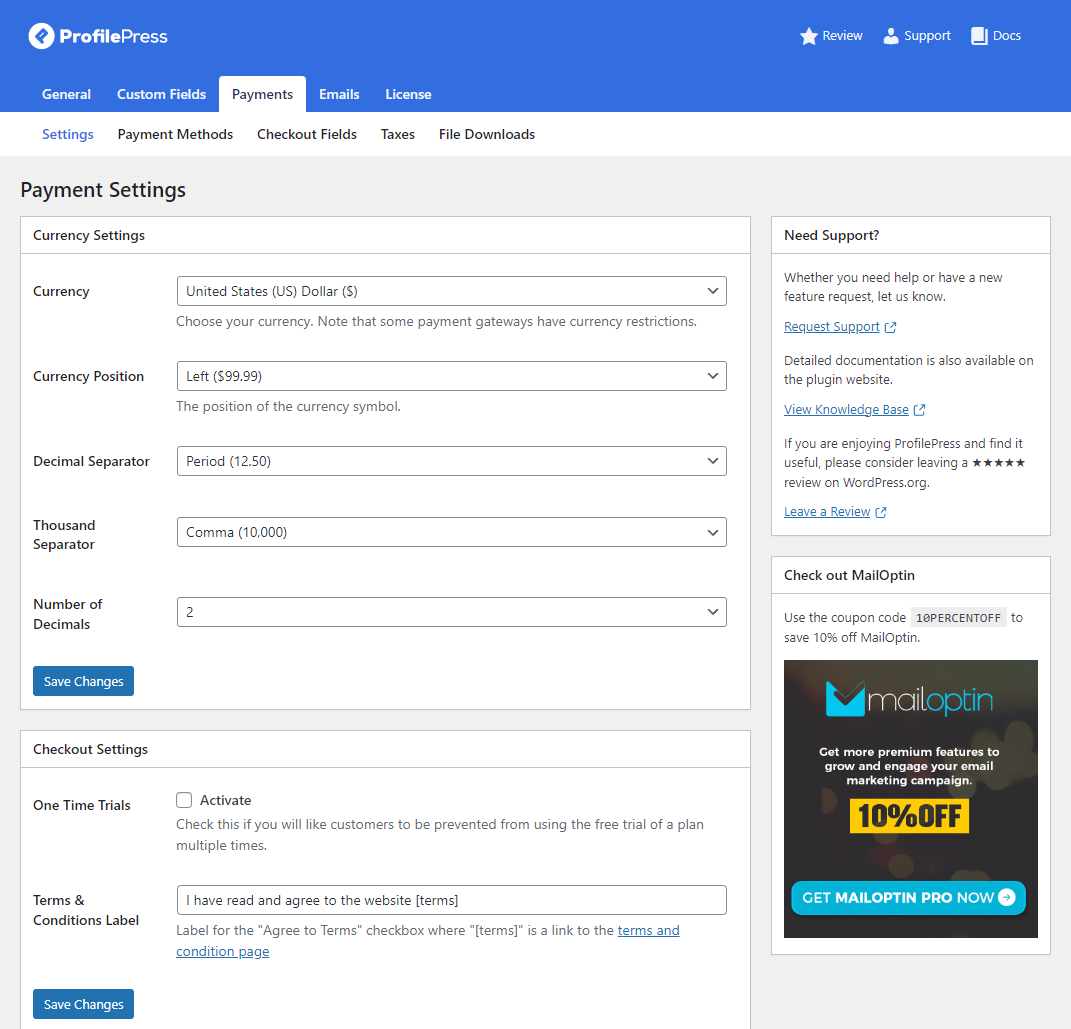Click the Support person icon
The height and width of the screenshot is (1029, 1071).
[891, 36]
